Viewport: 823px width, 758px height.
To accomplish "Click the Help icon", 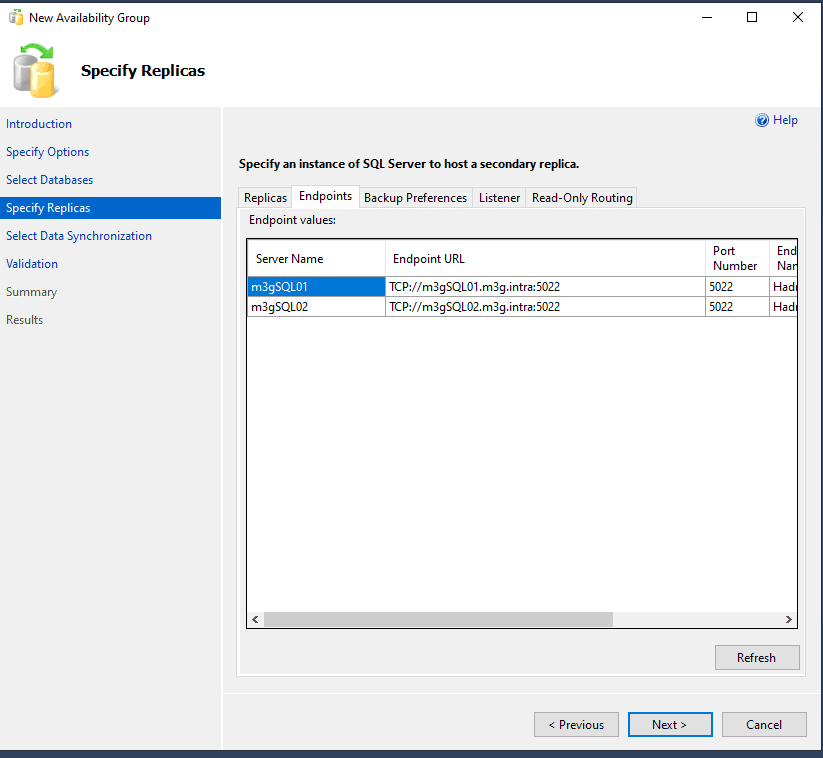I will point(762,120).
